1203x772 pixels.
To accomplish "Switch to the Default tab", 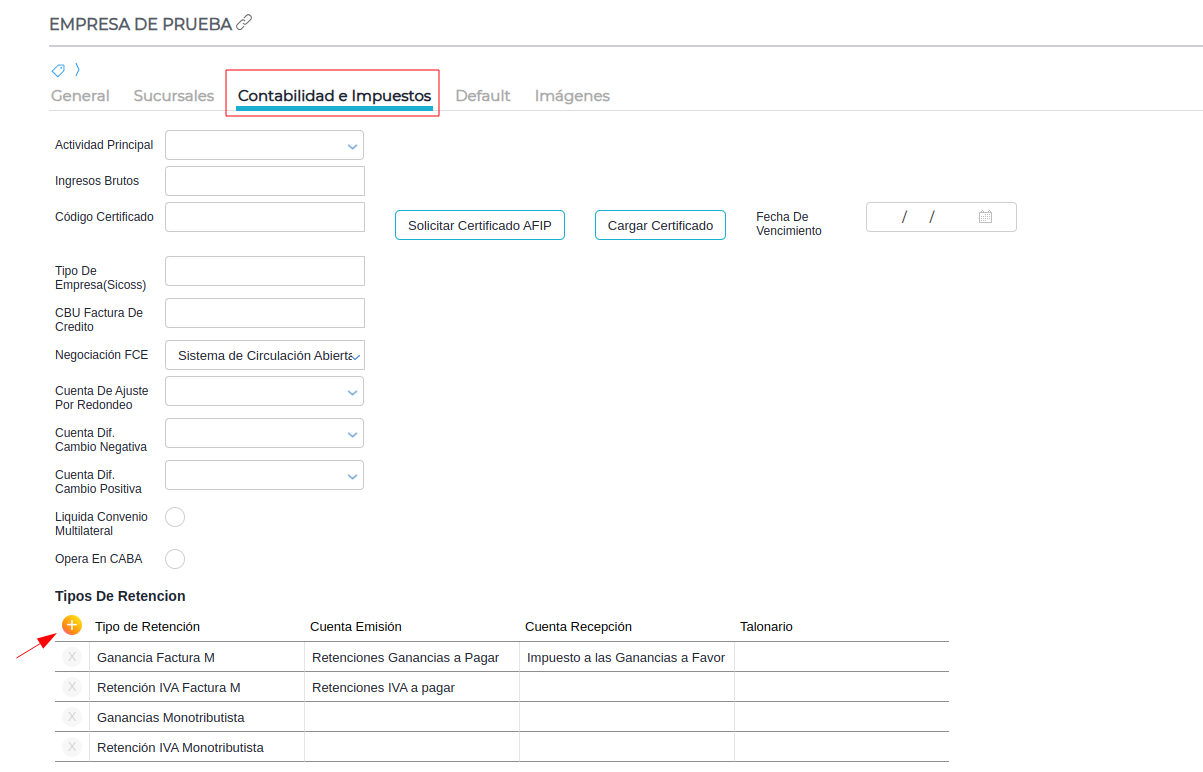I will [483, 96].
